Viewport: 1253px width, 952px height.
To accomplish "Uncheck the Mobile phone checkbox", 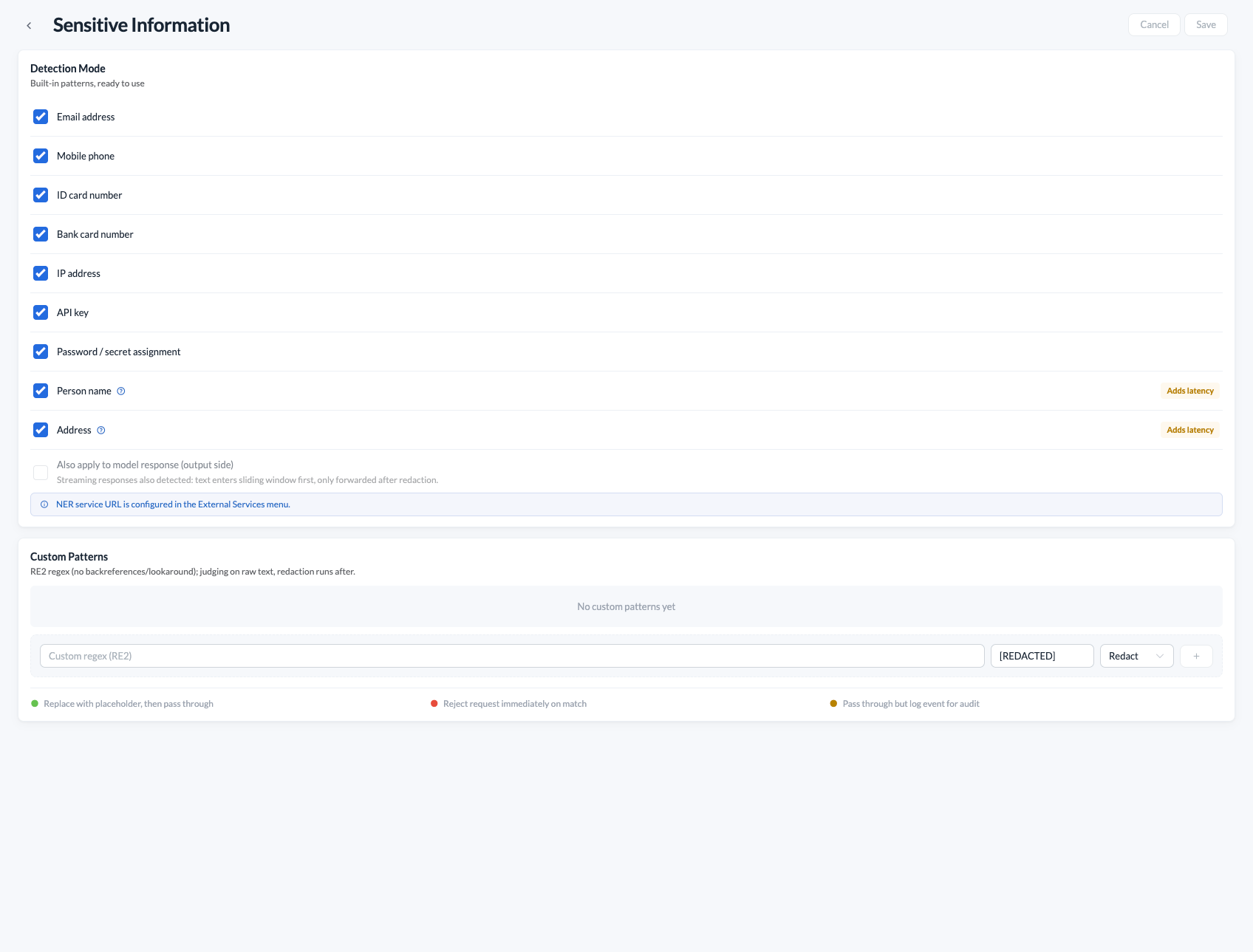I will click(41, 156).
